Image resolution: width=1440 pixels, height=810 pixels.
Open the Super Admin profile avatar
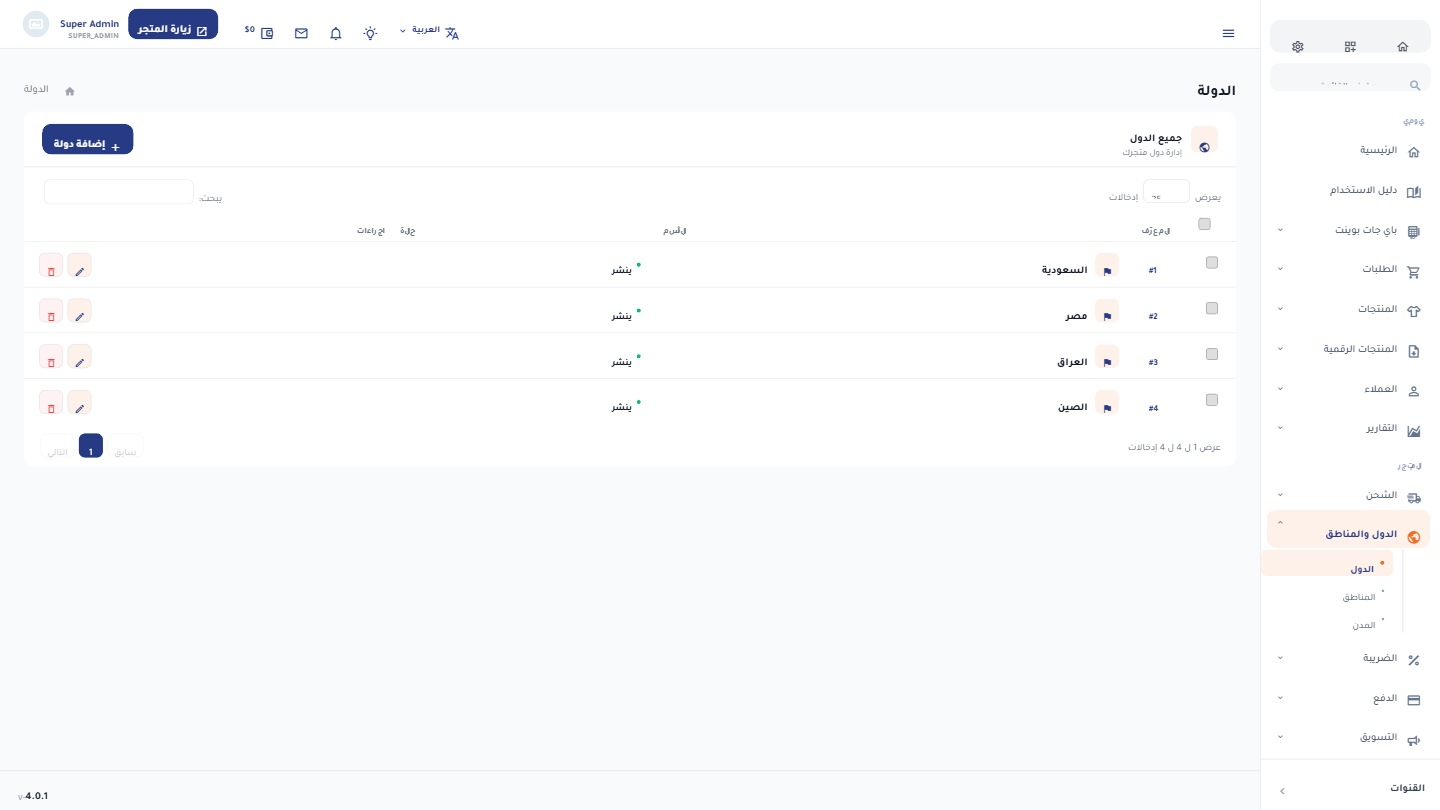pyautogui.click(x=36, y=24)
